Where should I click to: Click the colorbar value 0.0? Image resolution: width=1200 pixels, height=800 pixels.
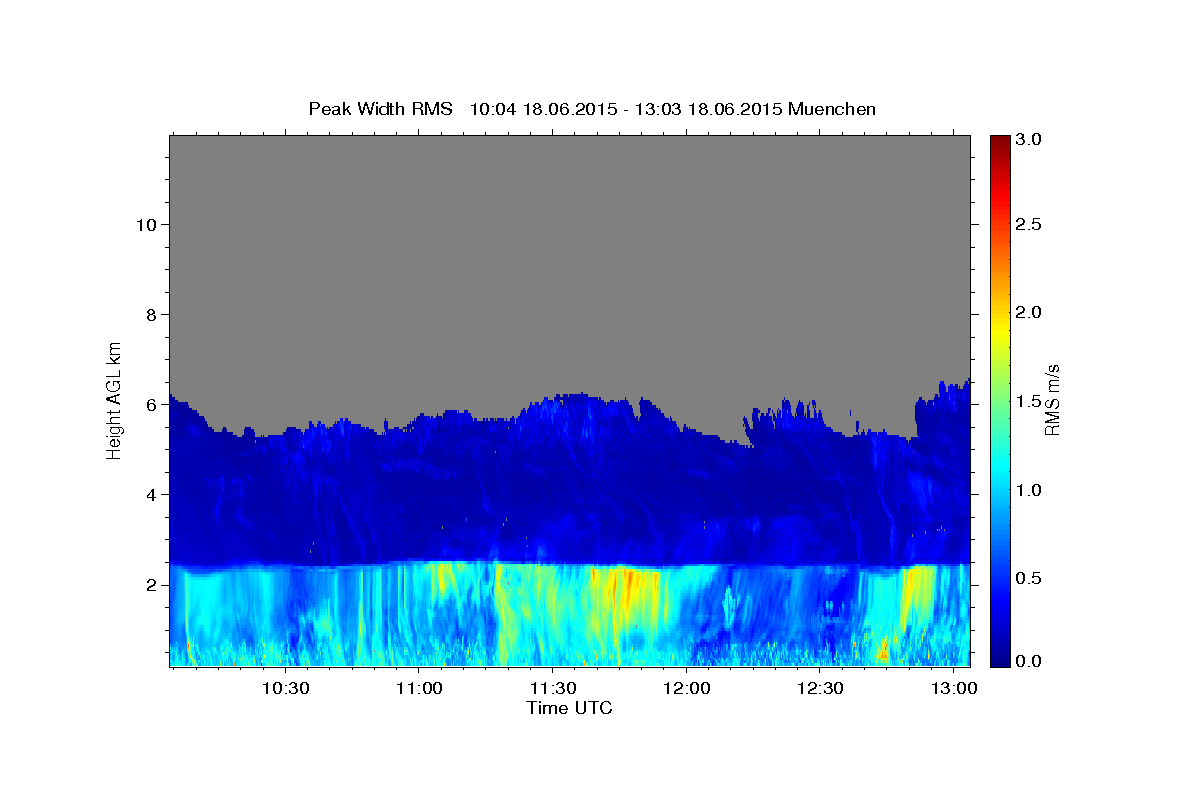[1030, 661]
